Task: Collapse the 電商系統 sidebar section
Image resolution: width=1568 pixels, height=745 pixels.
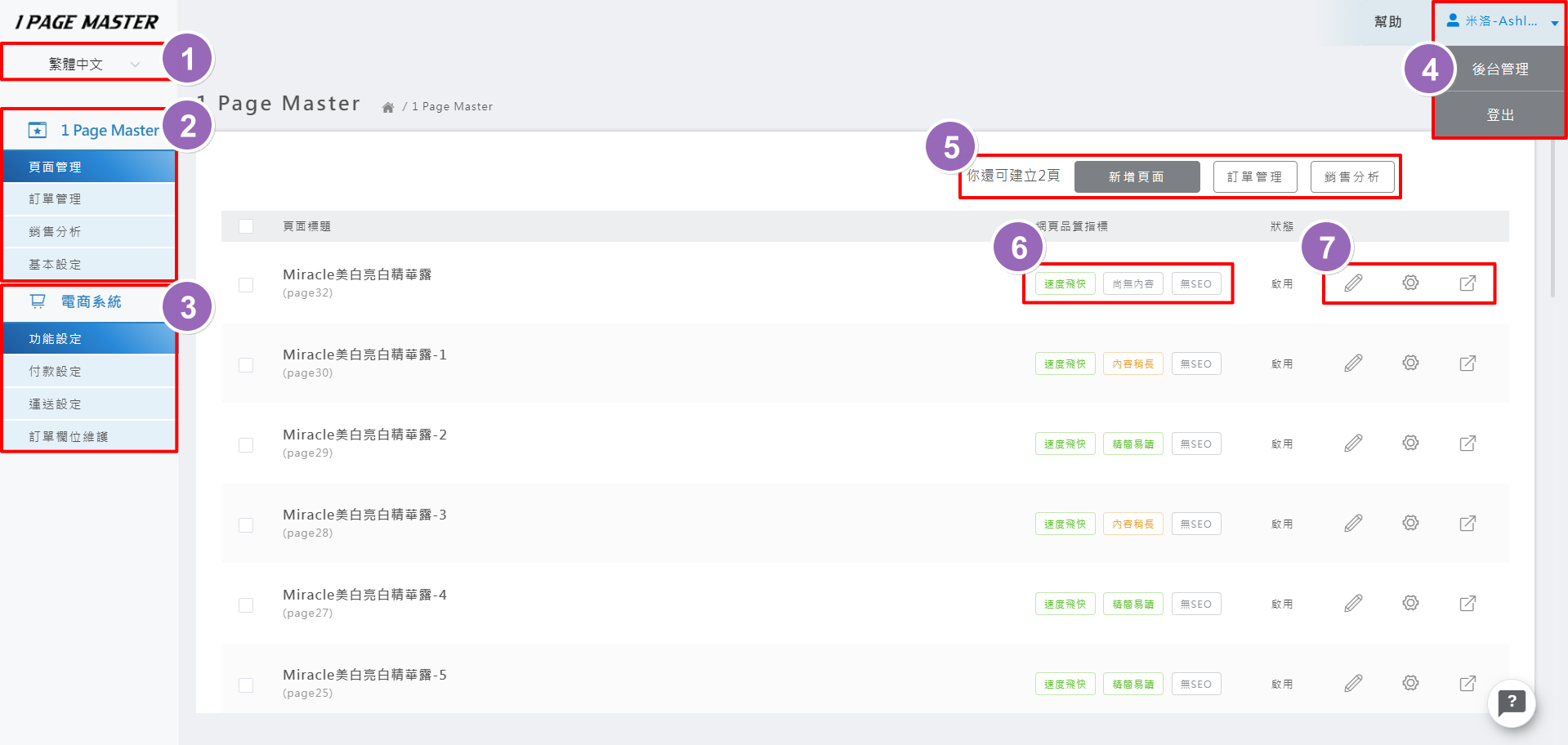Action: pos(91,302)
